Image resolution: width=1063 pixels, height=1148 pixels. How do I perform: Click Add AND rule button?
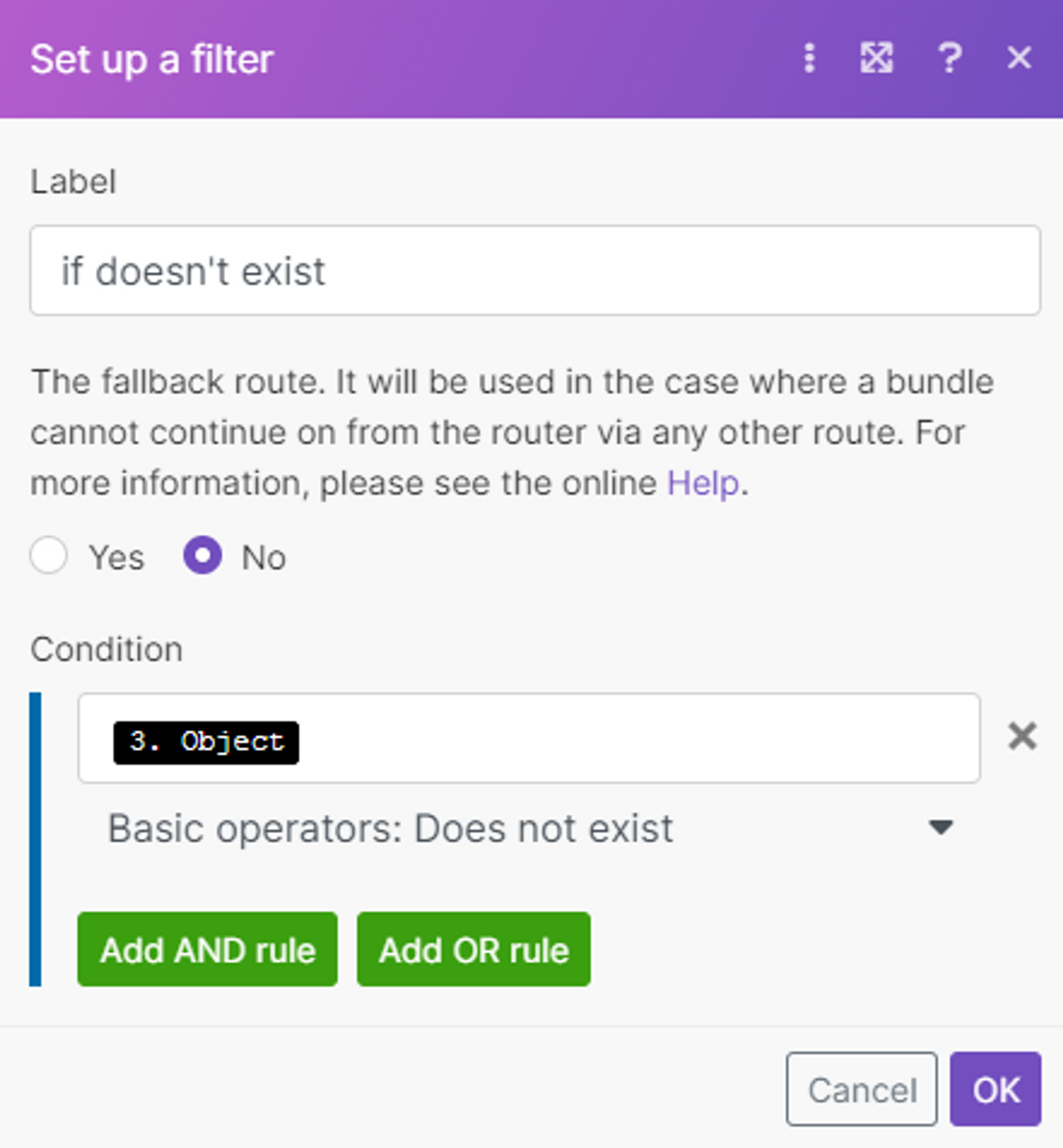208,950
